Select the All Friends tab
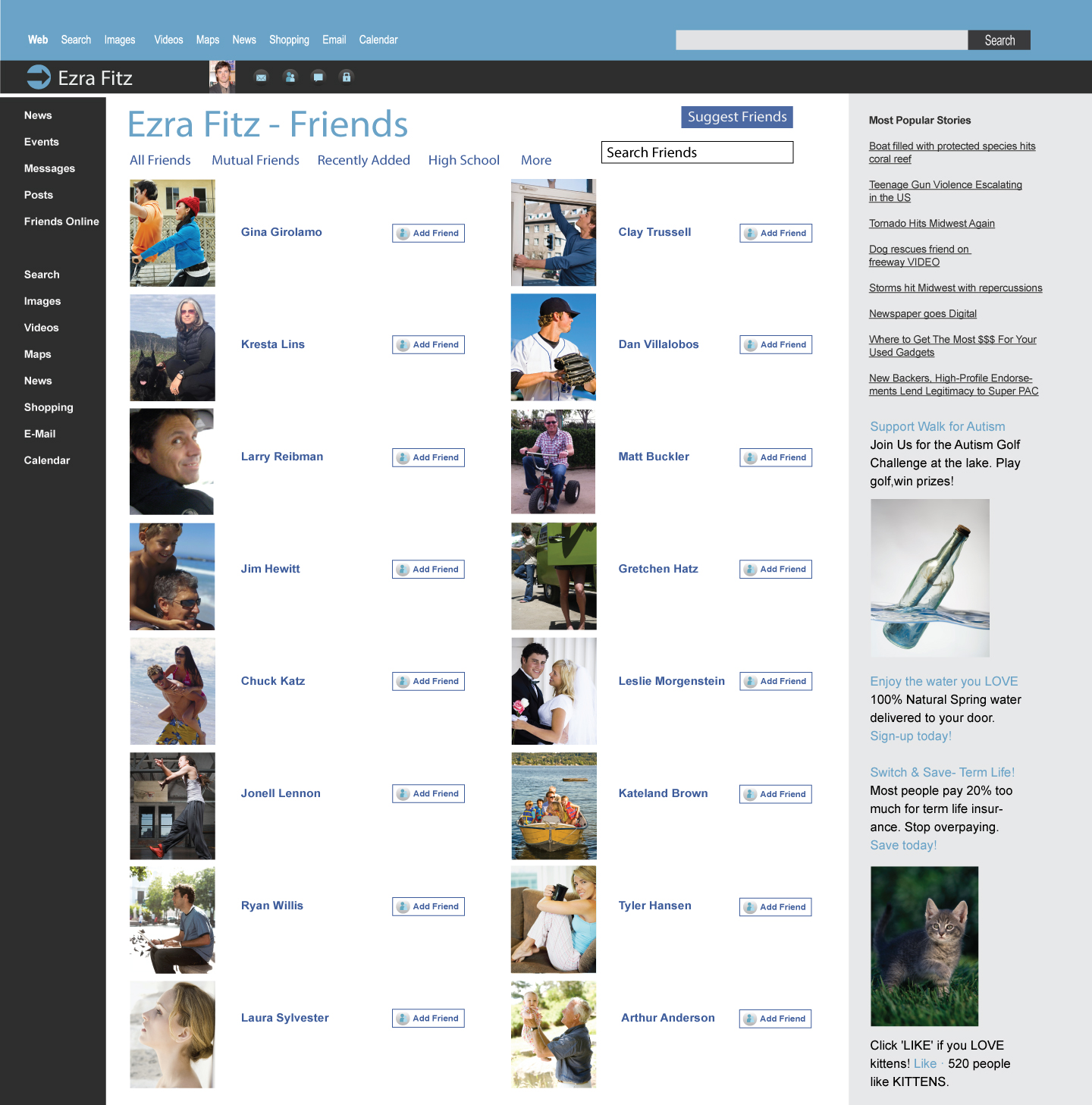 (x=160, y=160)
